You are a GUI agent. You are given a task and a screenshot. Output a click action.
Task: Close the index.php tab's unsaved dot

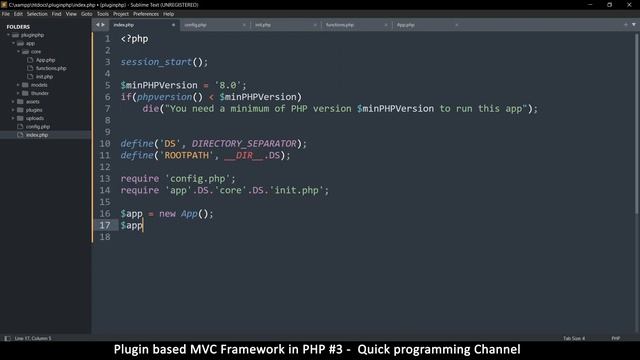173,25
